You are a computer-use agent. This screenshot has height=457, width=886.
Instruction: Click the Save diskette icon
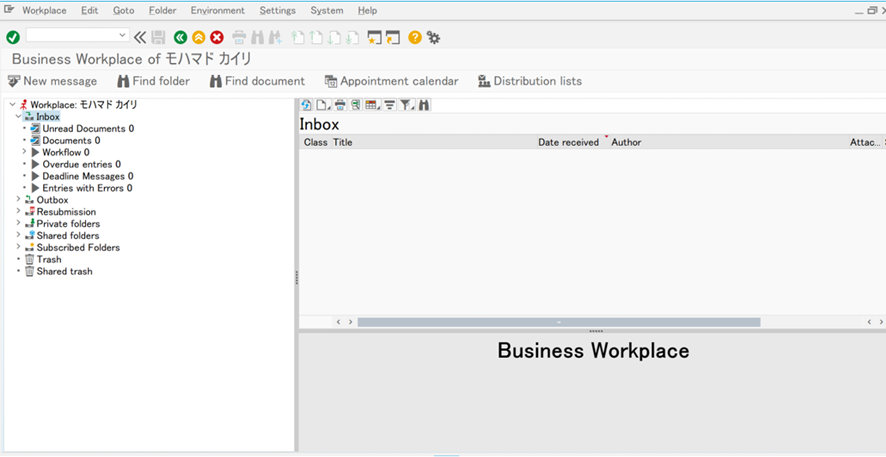coord(159,37)
